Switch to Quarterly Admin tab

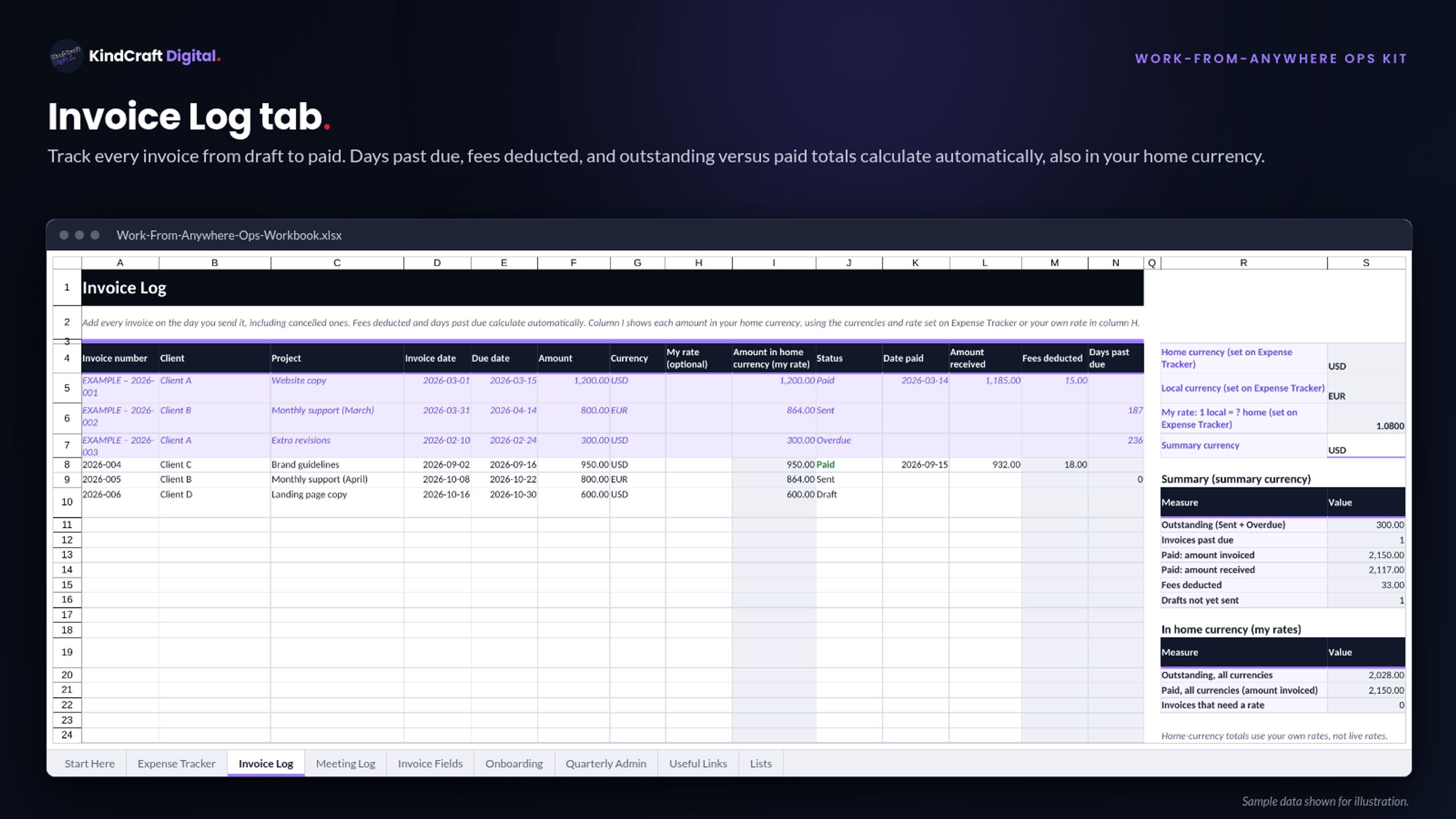[x=606, y=763]
